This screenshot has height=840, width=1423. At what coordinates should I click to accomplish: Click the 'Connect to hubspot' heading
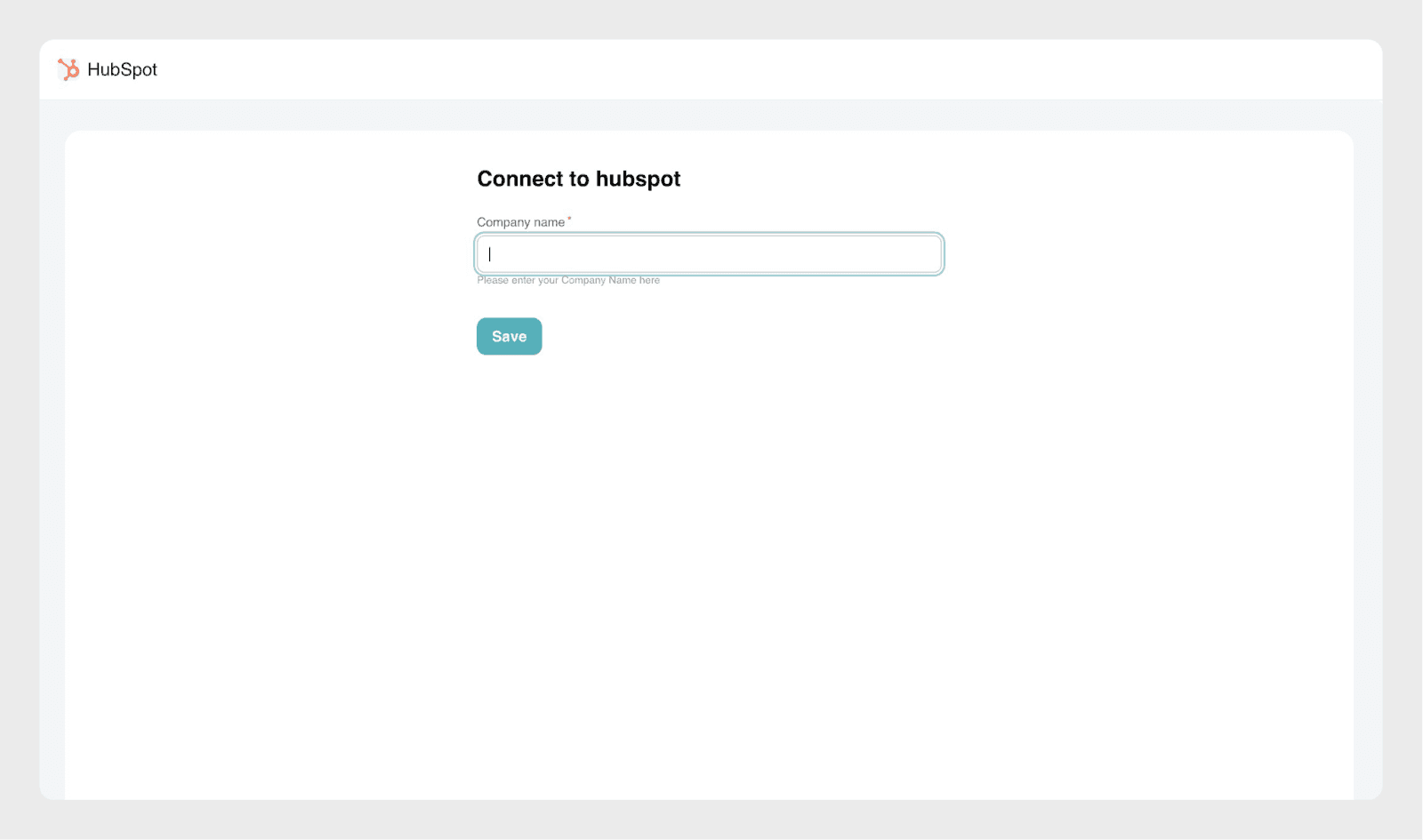578,179
